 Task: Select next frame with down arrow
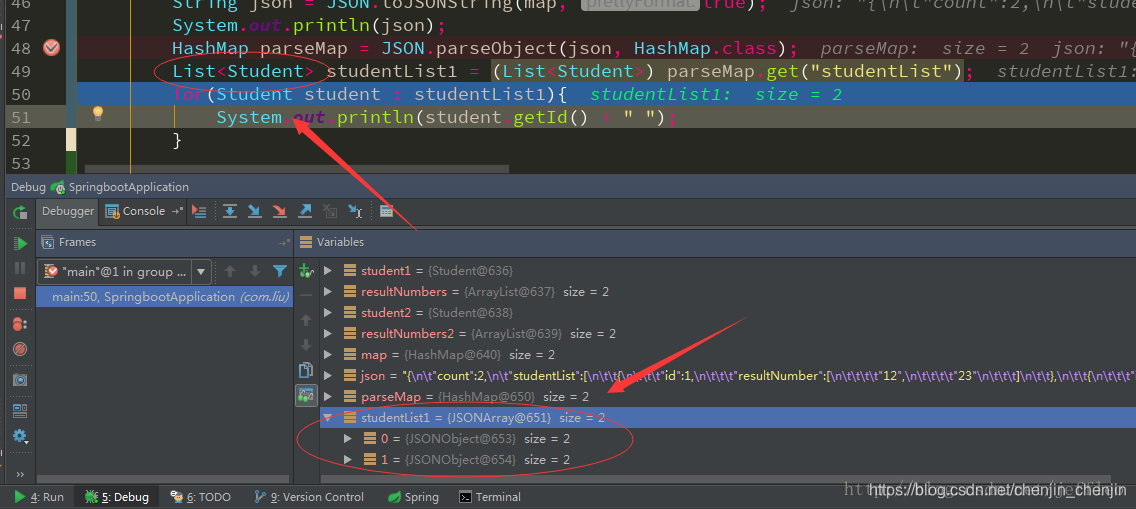[x=255, y=272]
